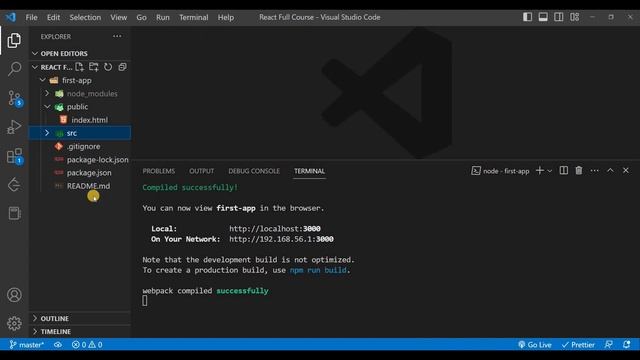Click the eye watch icon in status bar
The height and width of the screenshot is (360, 640).
[x=58, y=345]
